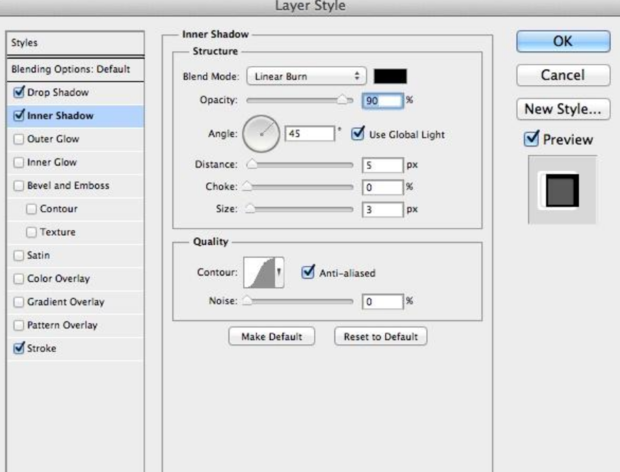This screenshot has width=620, height=472.
Task: Click the Noise value field
Action: click(382, 302)
